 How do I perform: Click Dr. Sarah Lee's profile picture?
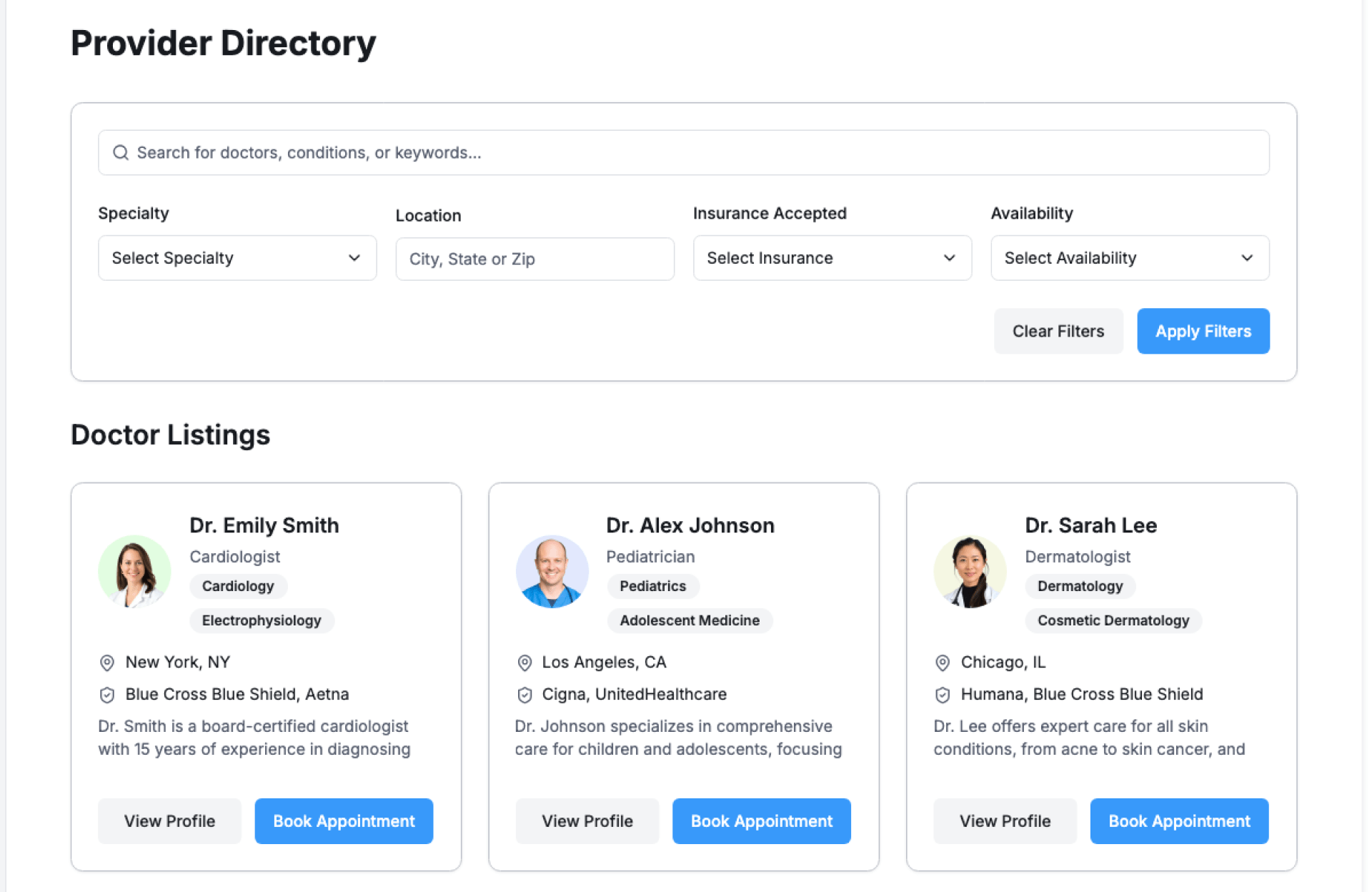[x=970, y=572]
